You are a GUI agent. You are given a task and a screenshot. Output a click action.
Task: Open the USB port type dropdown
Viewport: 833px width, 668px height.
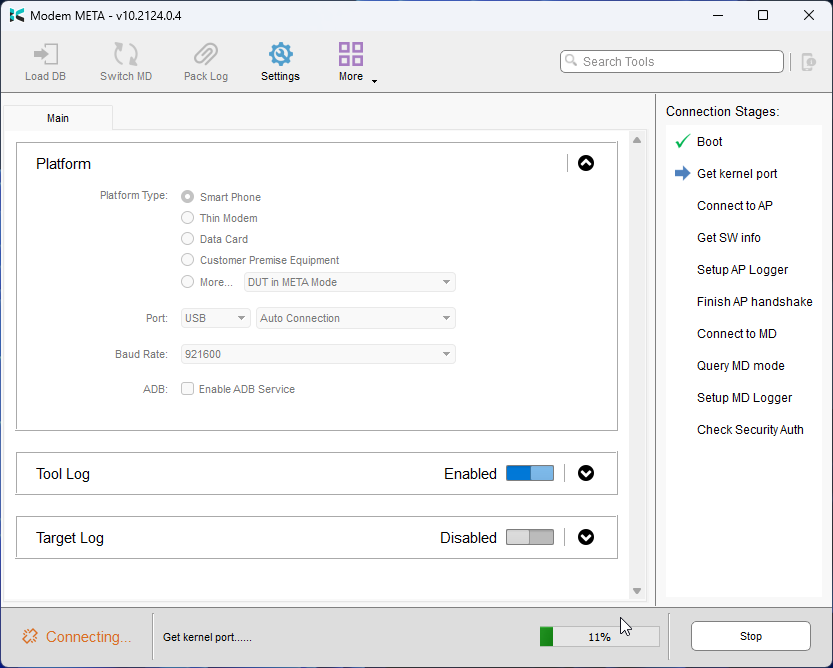[214, 317]
